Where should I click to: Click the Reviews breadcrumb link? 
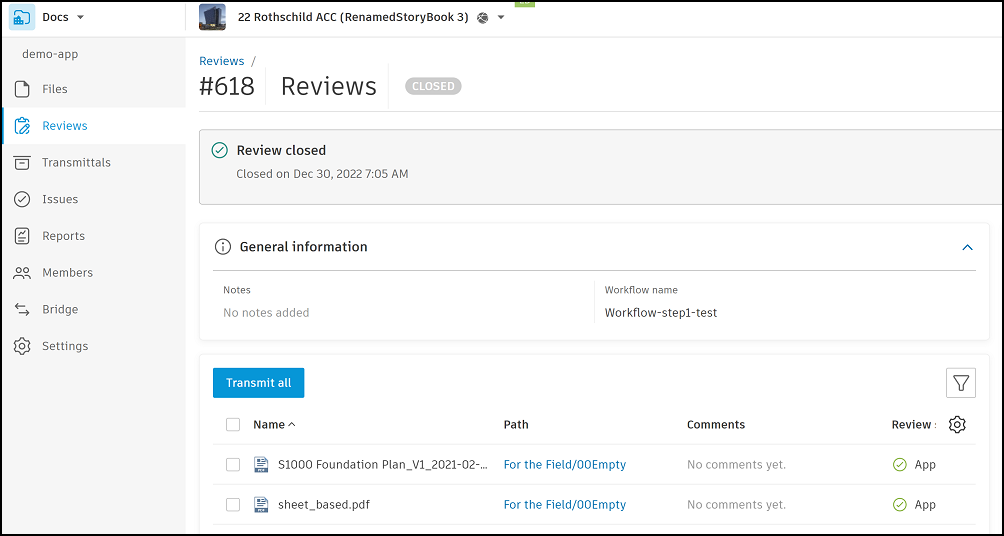(221, 61)
